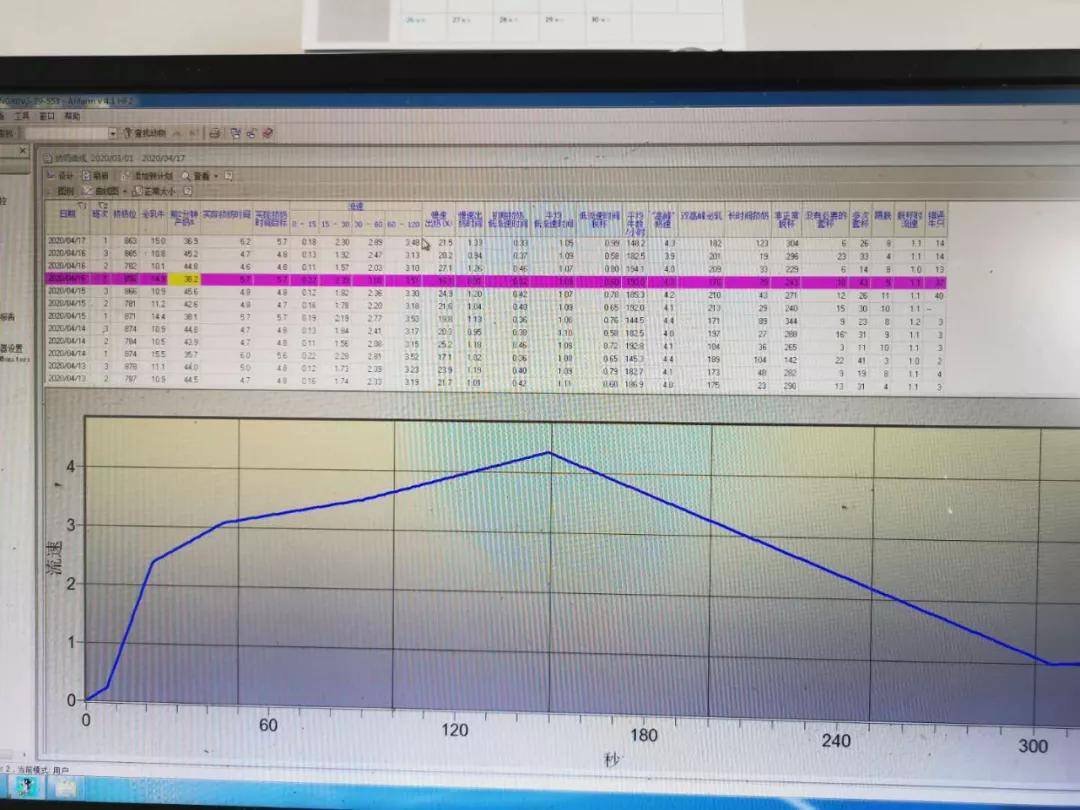Image resolution: width=1080 pixels, height=810 pixels.
Task: Click the help icon right of 查看
Action: pos(229,176)
